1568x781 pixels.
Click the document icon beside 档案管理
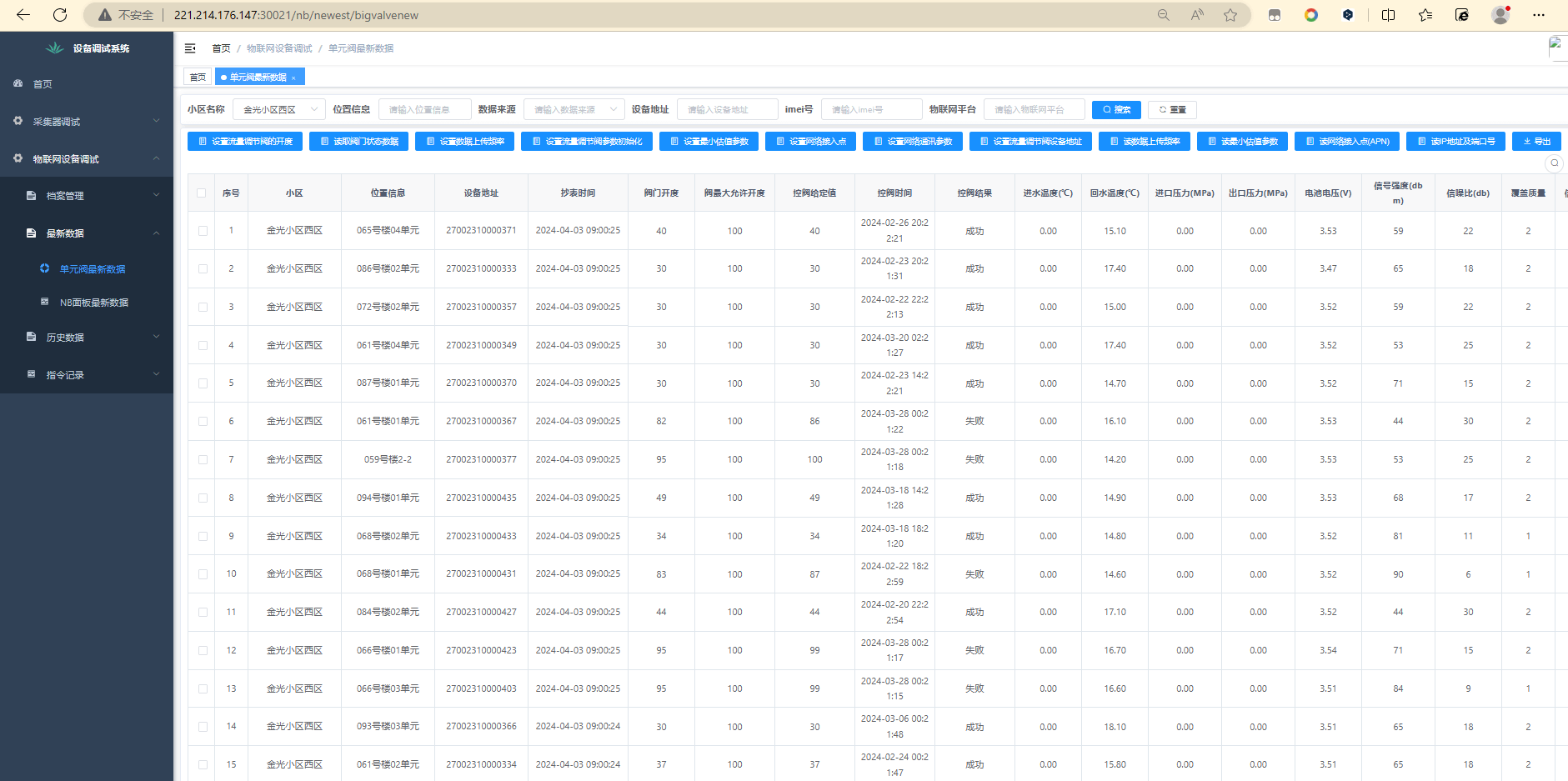[x=32, y=196]
